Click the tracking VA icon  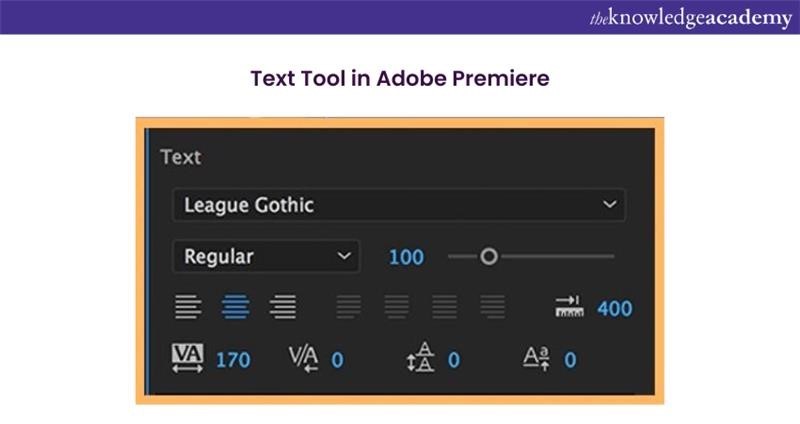click(188, 359)
